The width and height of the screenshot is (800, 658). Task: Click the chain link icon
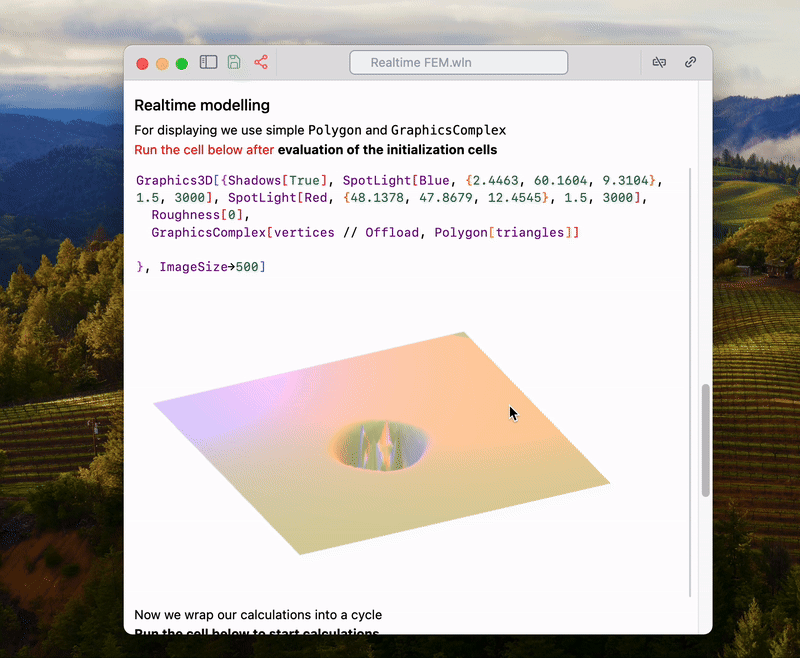[x=690, y=62]
